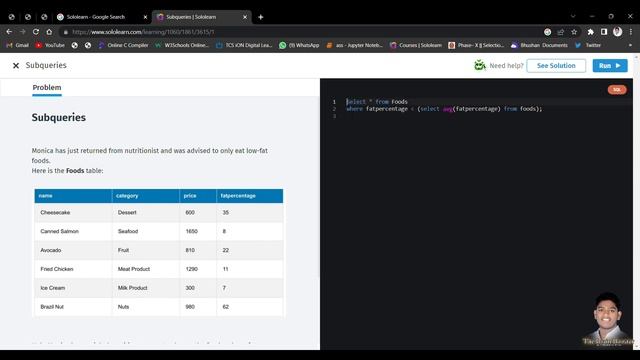Click the address bar URL
Viewport: 640px width, 360px height.
coord(143,32)
